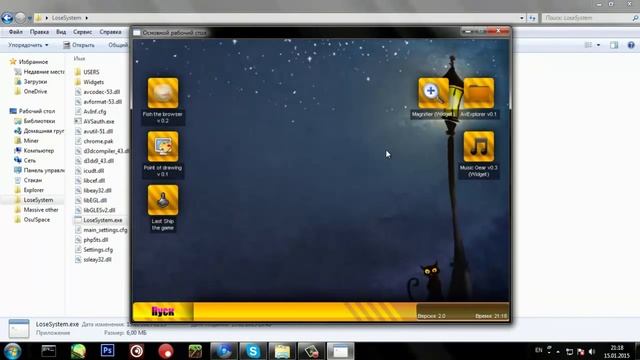This screenshot has width=640, height=360.
Task: Open Explorer help question-mark icon
Action: pyautogui.click(x=631, y=45)
